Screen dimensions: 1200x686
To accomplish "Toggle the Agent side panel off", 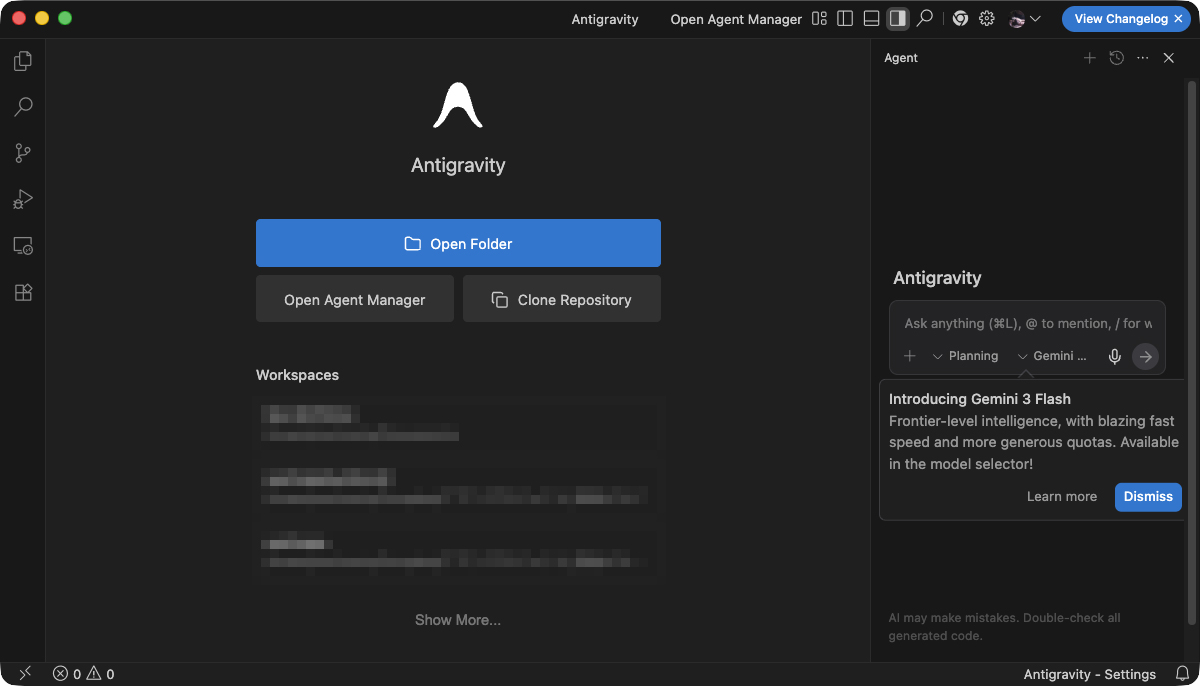I will (x=897, y=19).
